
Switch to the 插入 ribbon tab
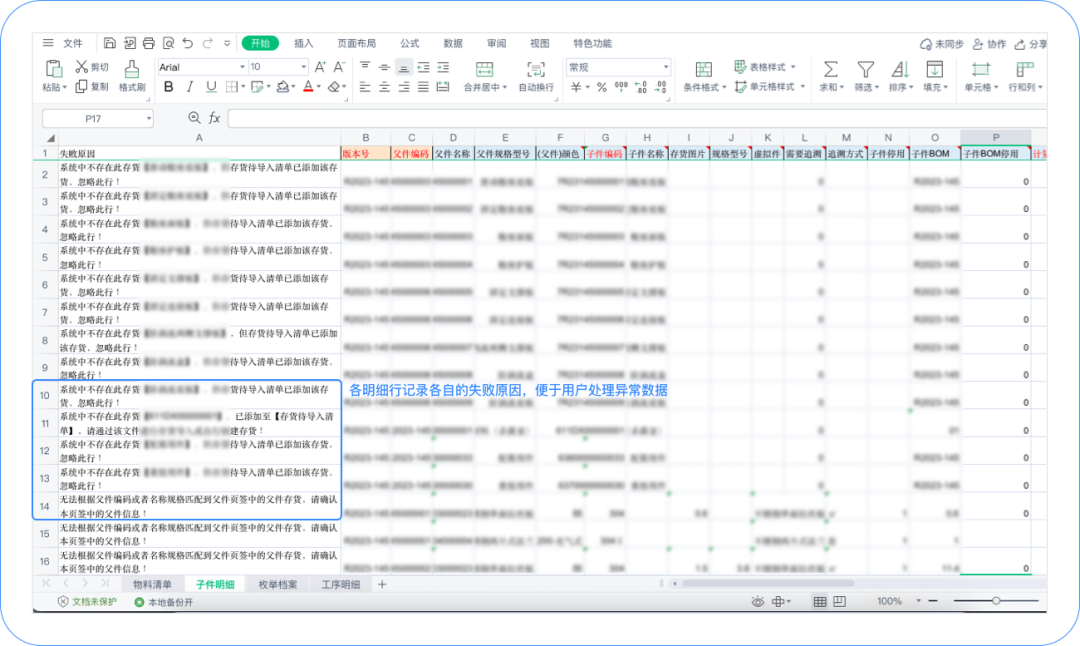pos(303,43)
